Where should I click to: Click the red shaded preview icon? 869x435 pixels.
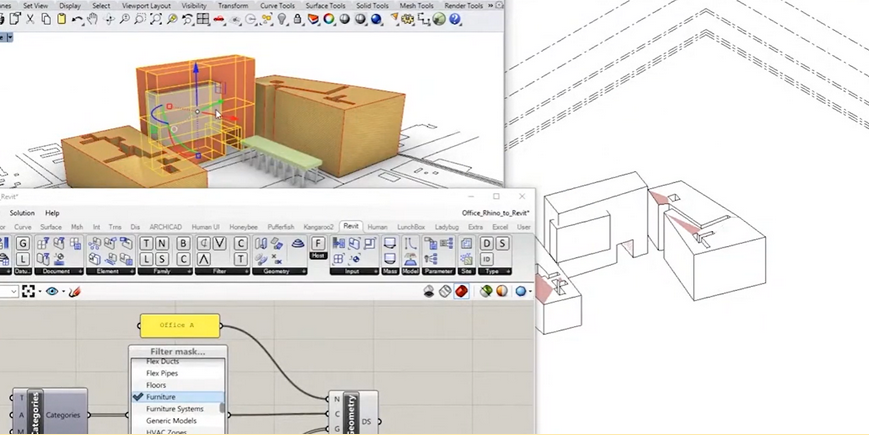[x=461, y=291]
